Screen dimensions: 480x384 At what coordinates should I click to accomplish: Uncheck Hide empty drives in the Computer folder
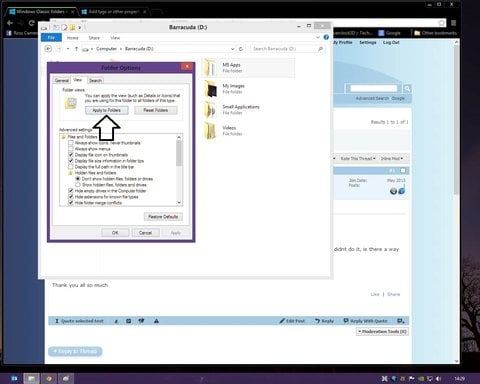(71, 191)
